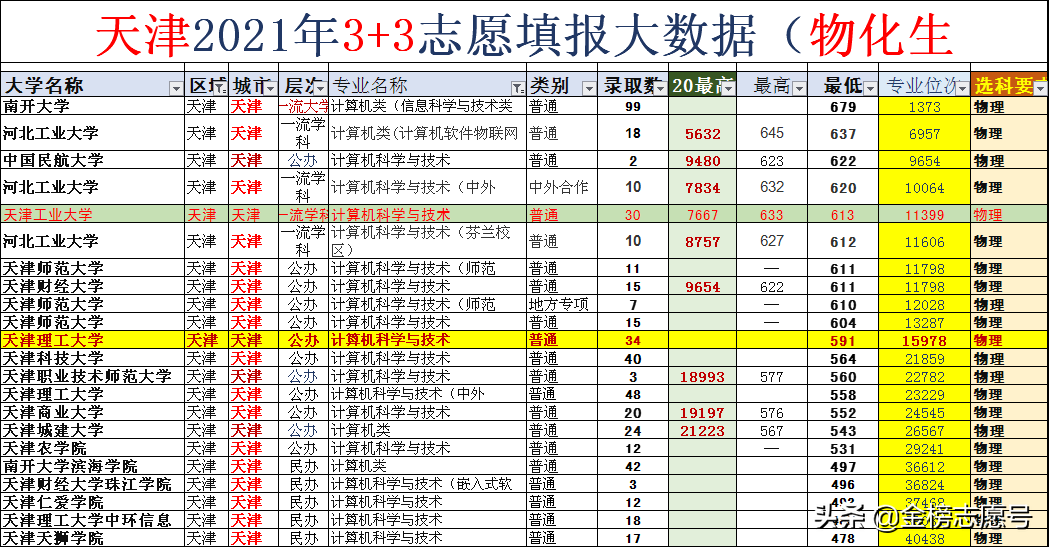Select the red 7834 value cell

click(x=702, y=188)
